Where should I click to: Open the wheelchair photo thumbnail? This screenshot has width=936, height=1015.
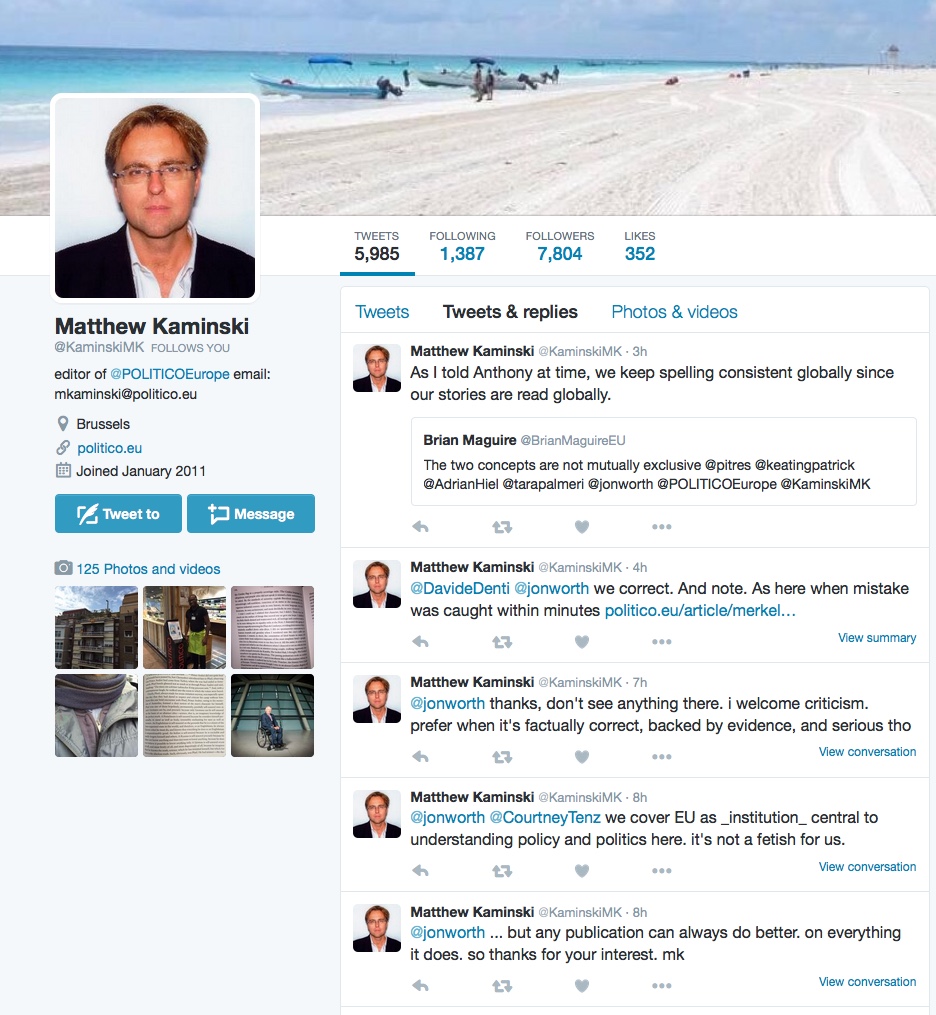[273, 715]
